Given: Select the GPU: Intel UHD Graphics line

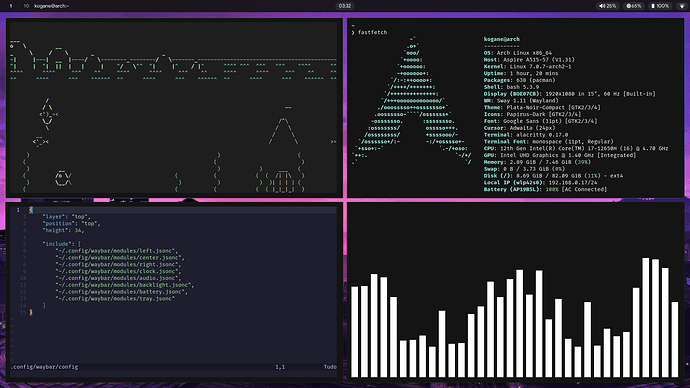Looking at the screenshot, I should click(x=560, y=155).
